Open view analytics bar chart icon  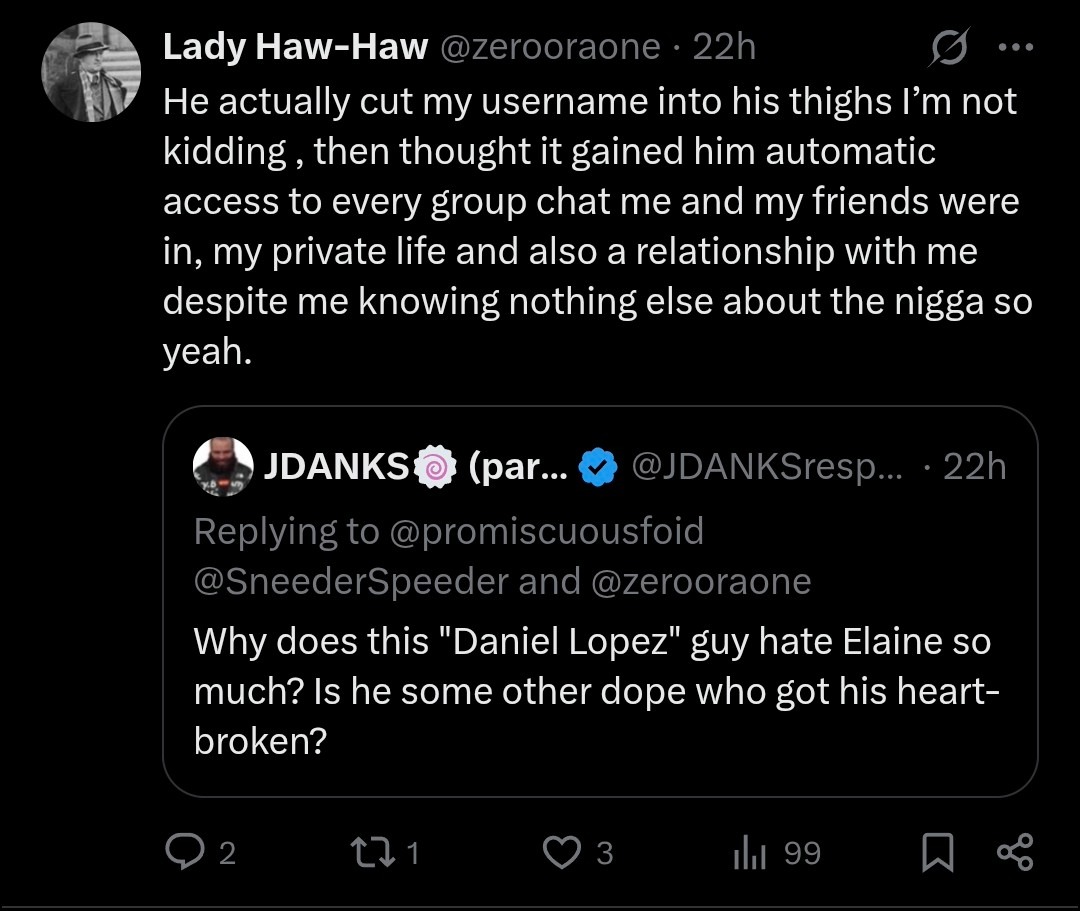(748, 852)
